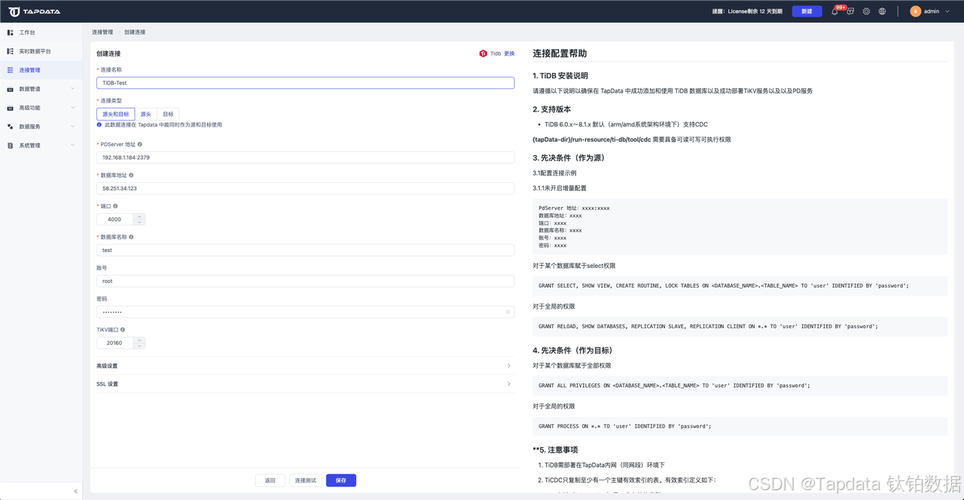Click the info icon beside PDServer 地址
The height and width of the screenshot is (500, 964).
pos(140,145)
